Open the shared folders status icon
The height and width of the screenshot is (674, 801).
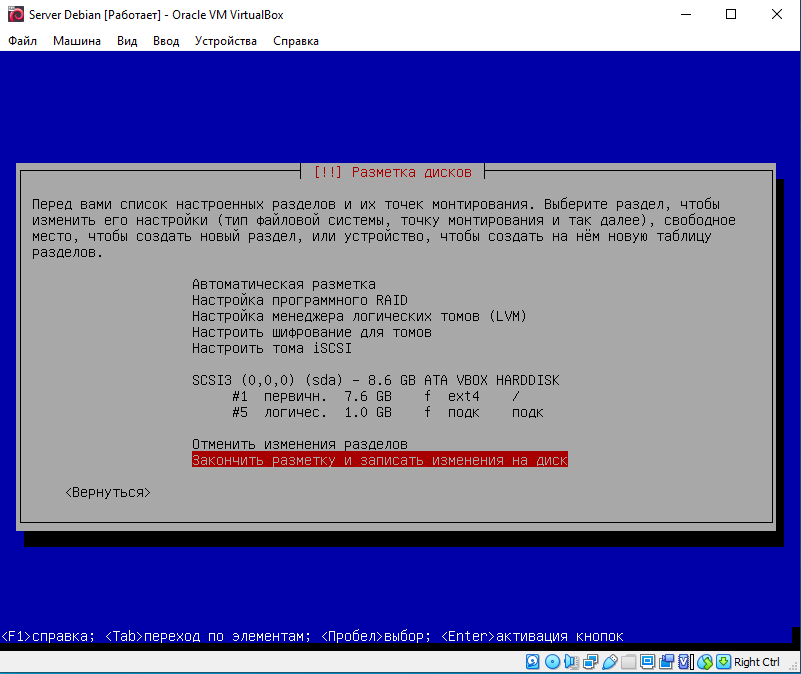628,662
